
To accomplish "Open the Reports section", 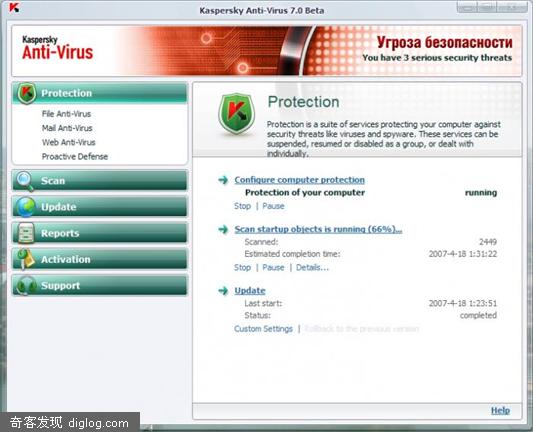I will tap(99, 233).
